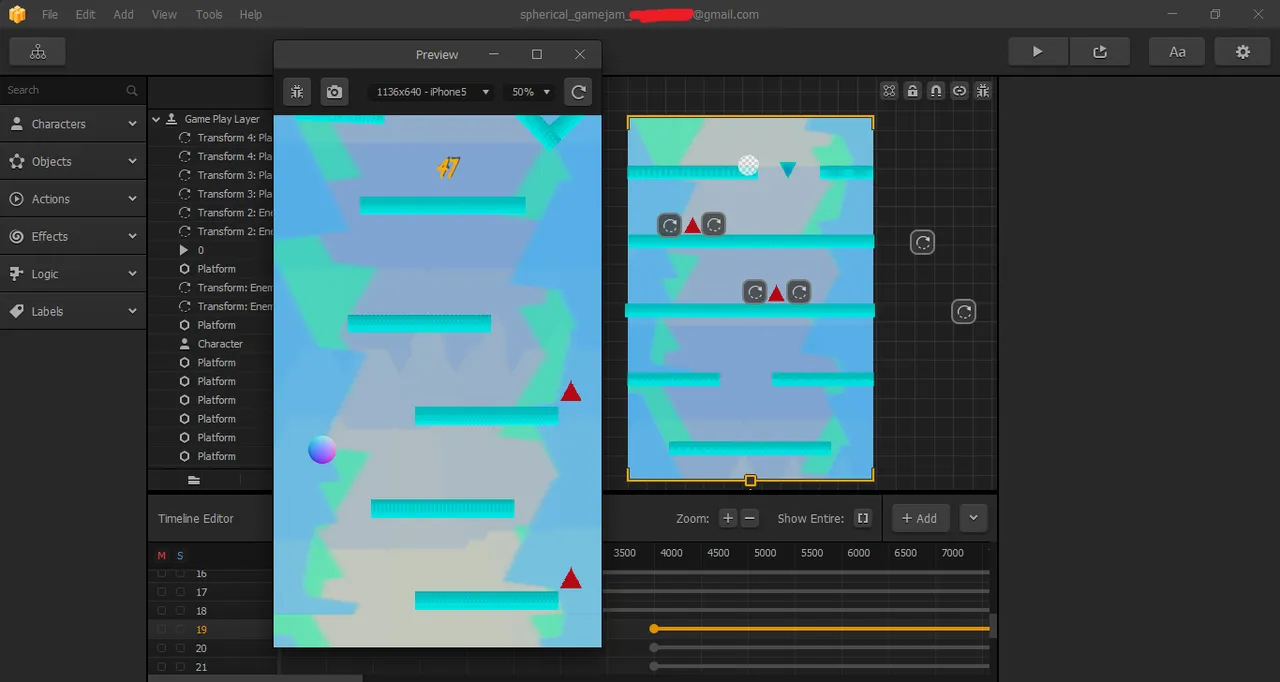The height and width of the screenshot is (682, 1280).
Task: Toggle solo checkbox for track 20
Action: (x=180, y=648)
